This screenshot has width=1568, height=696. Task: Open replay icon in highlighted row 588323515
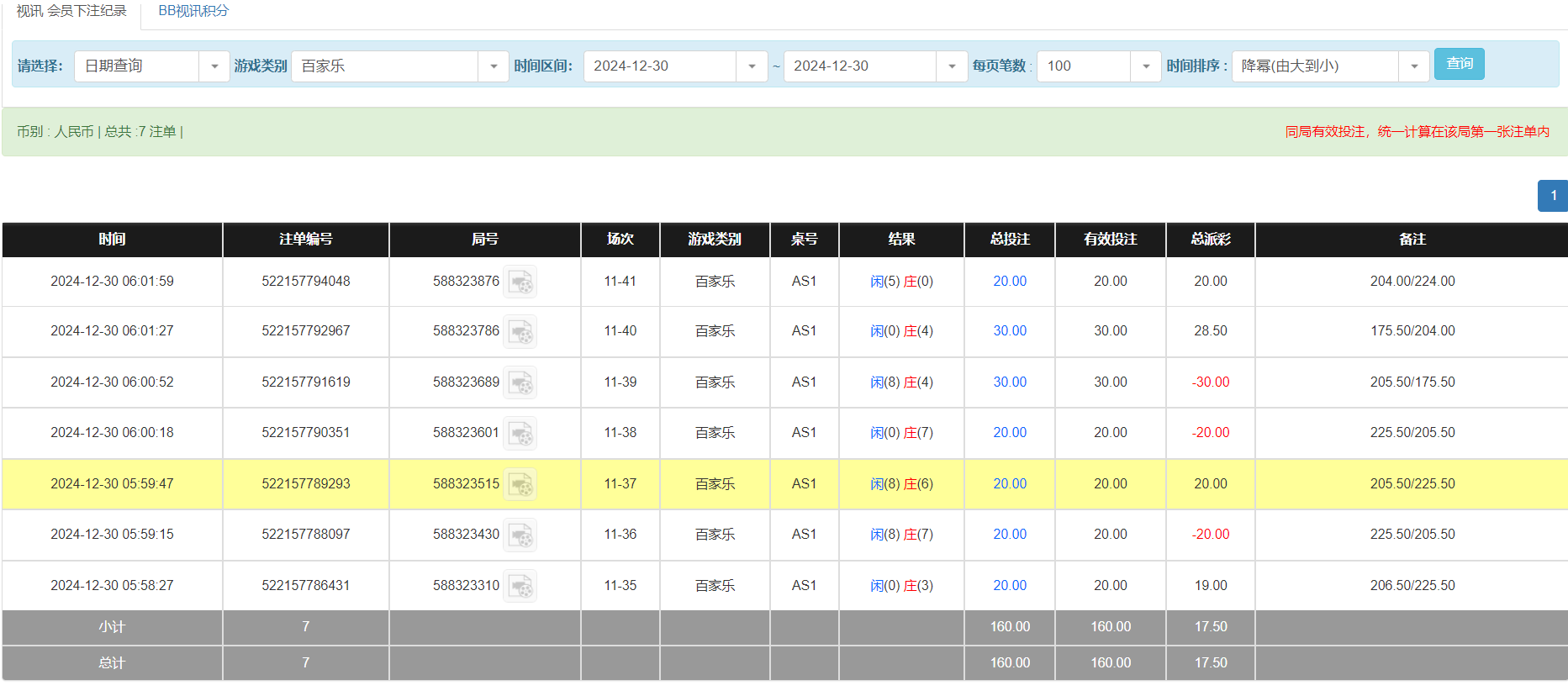pyautogui.click(x=520, y=485)
